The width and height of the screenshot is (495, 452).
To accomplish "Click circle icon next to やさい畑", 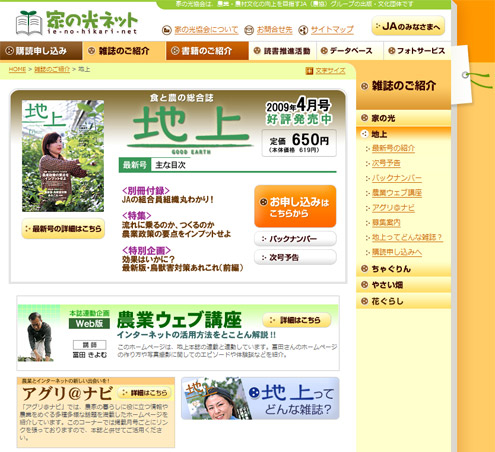I will pyautogui.click(x=365, y=285).
